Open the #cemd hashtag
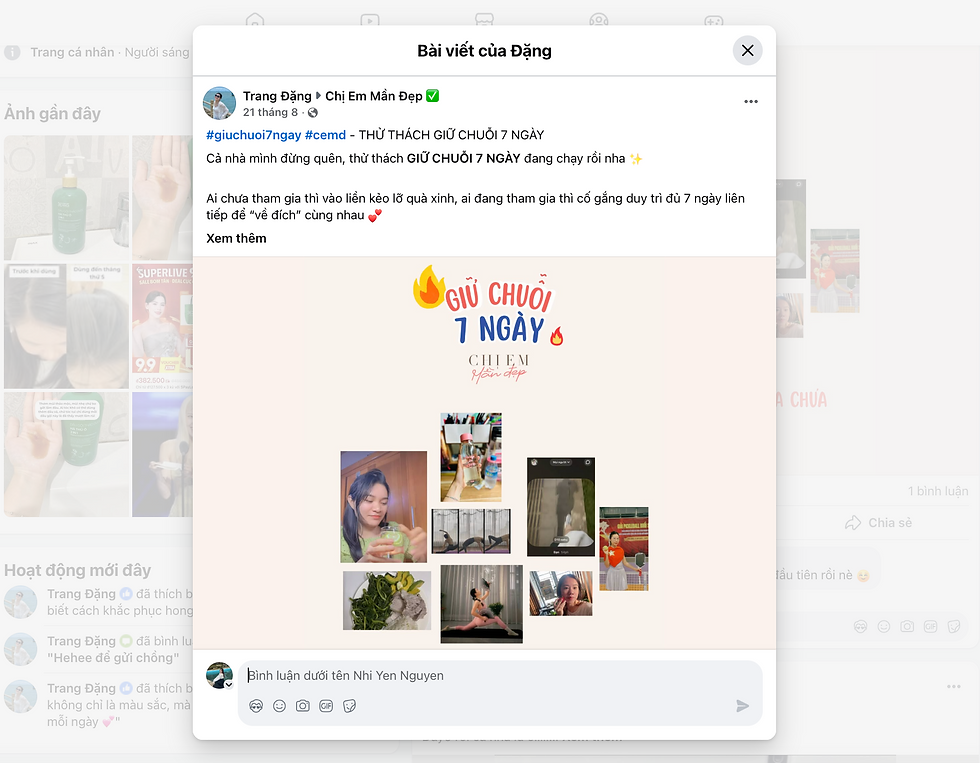980x763 pixels. 325,135
